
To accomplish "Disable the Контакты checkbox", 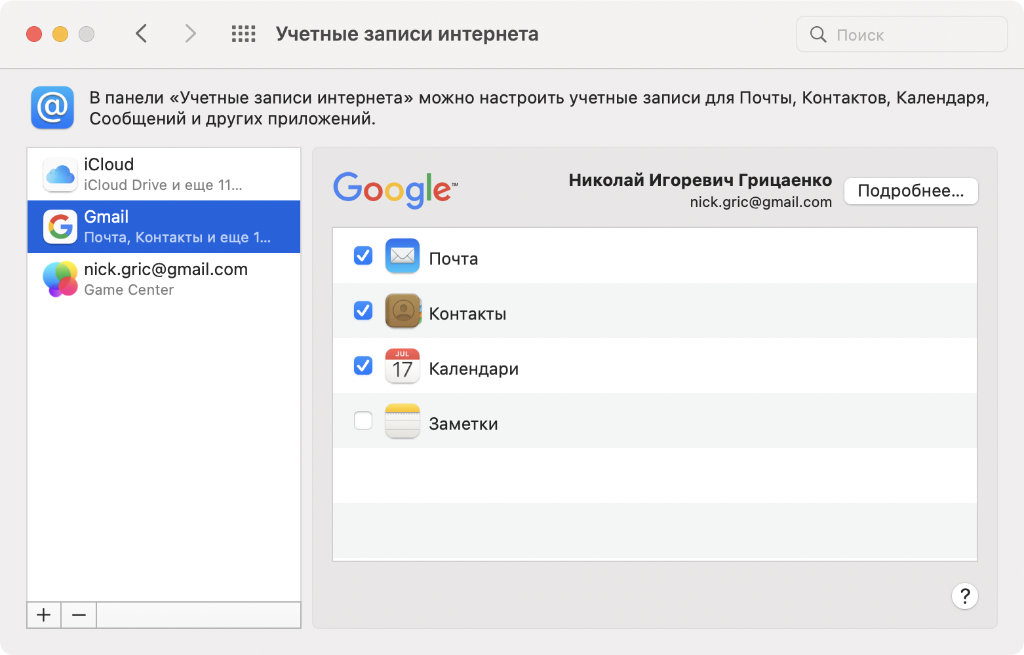I will click(363, 311).
